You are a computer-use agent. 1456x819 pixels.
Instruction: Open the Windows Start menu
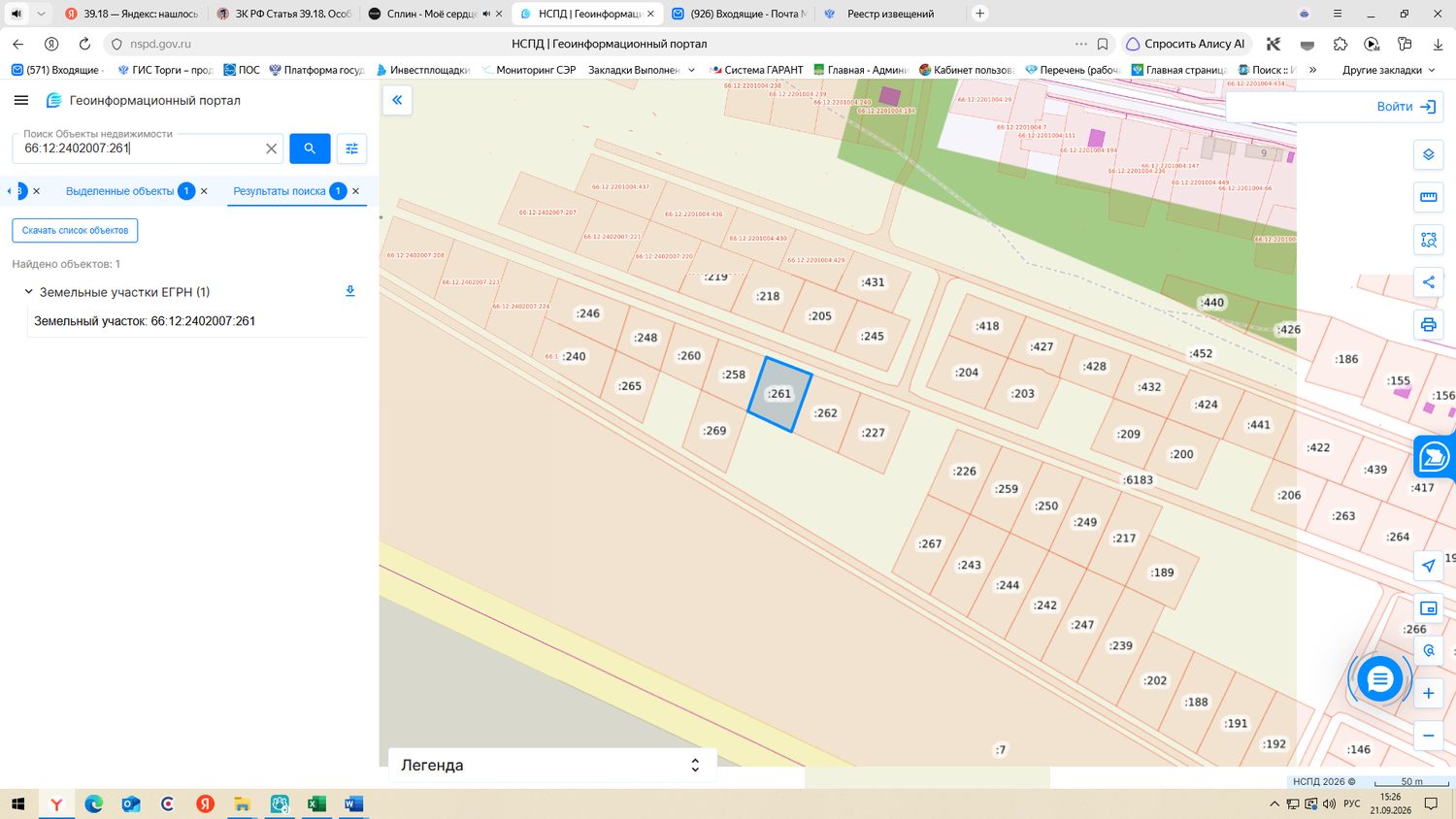(17, 803)
